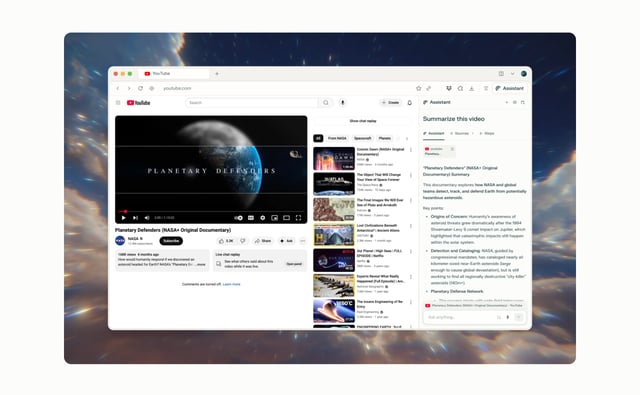Open the downloads icon in the browser toolbar
640x395 pixels.
coord(471,88)
